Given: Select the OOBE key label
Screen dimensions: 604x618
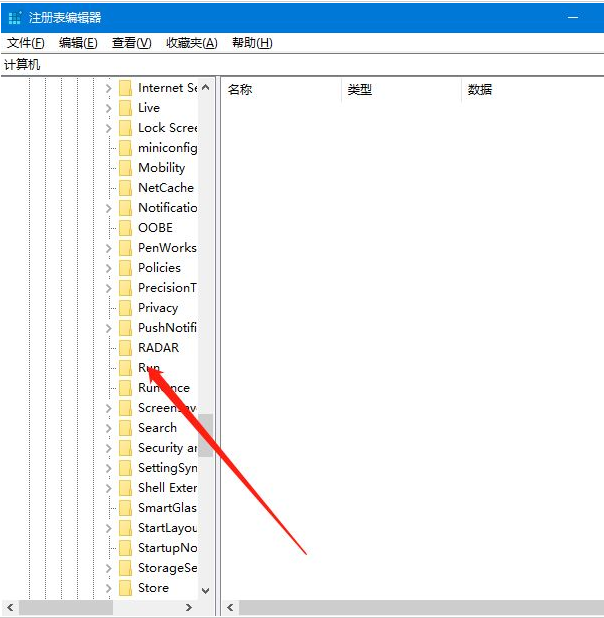Looking at the screenshot, I should tap(155, 228).
